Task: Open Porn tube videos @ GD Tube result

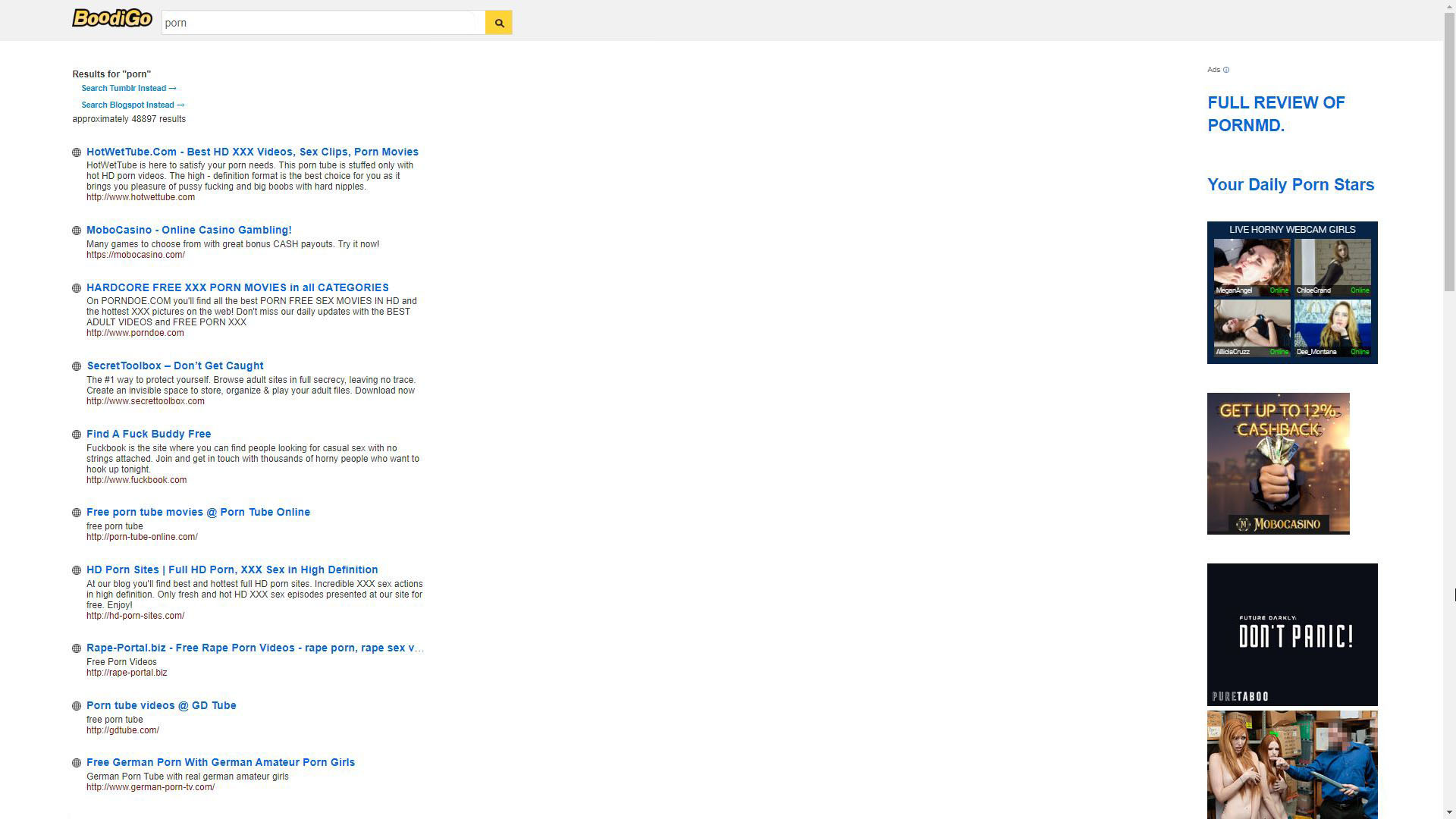Action: tap(162, 705)
